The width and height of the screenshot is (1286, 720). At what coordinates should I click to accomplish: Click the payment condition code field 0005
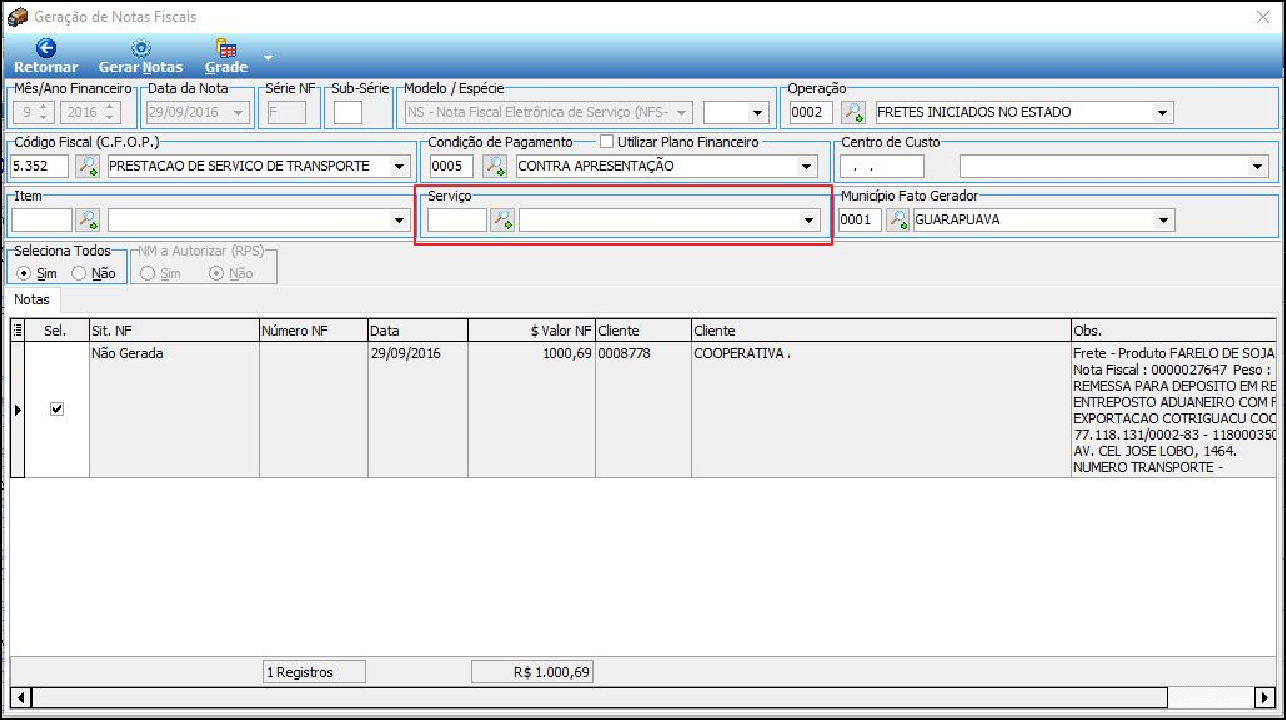tap(451, 166)
